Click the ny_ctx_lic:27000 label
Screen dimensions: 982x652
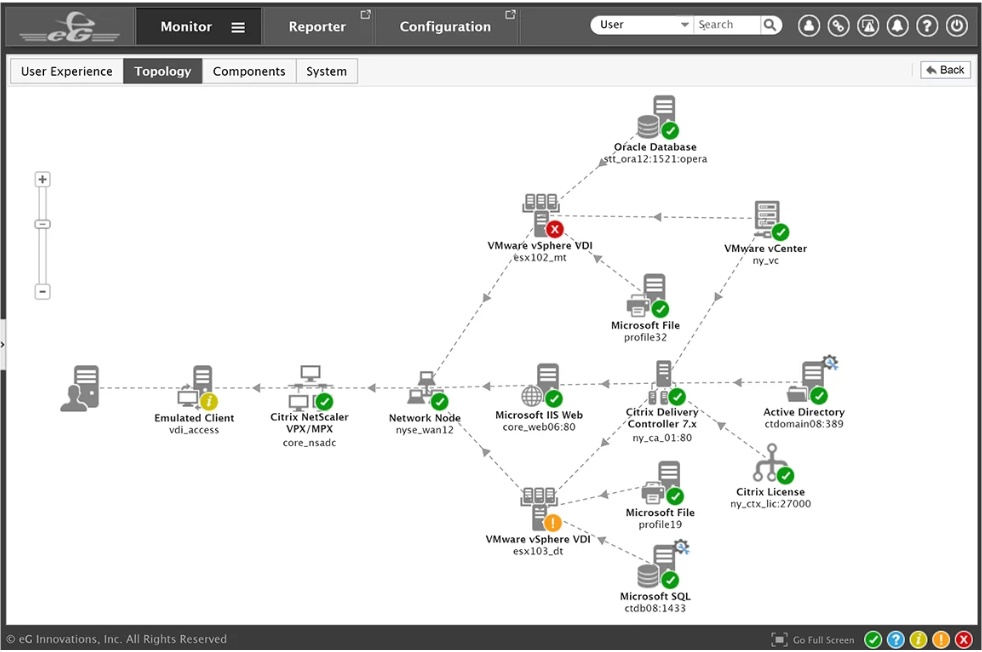[x=770, y=504]
